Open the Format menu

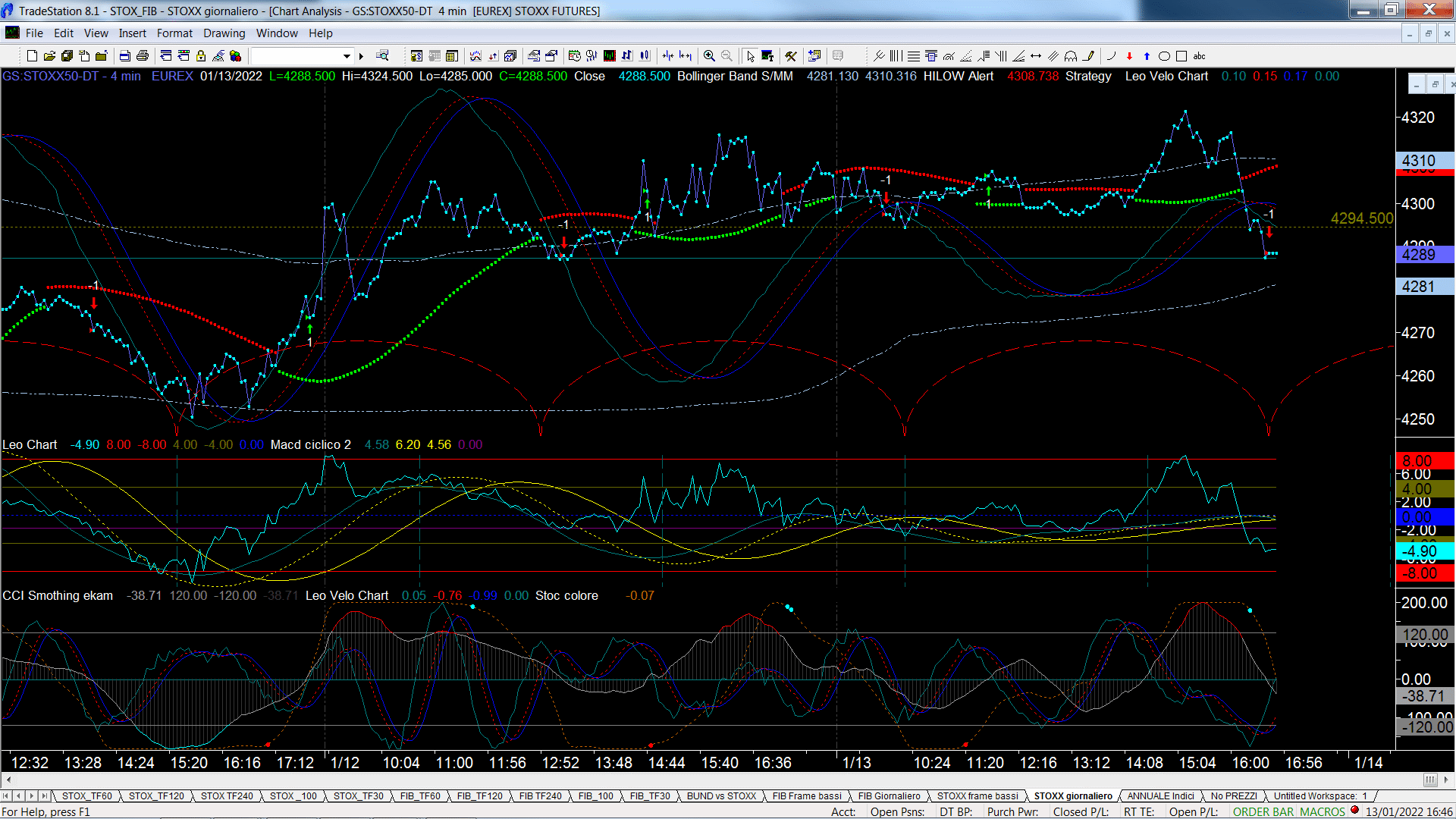click(x=174, y=33)
